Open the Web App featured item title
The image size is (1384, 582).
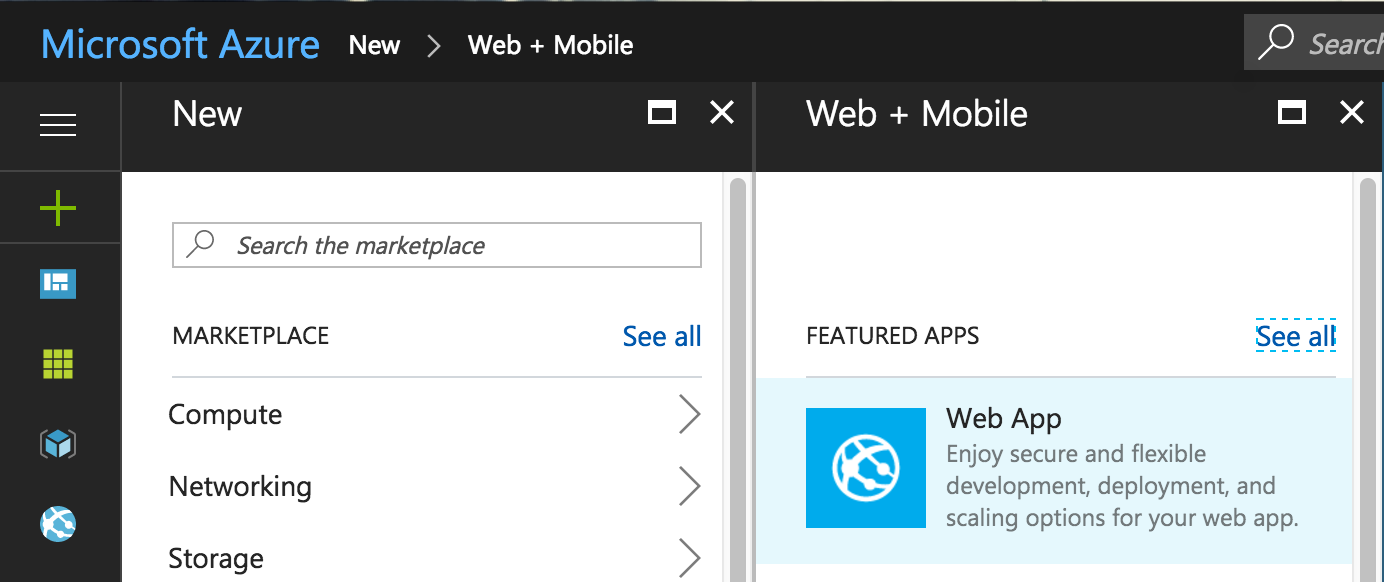[x=1004, y=418]
